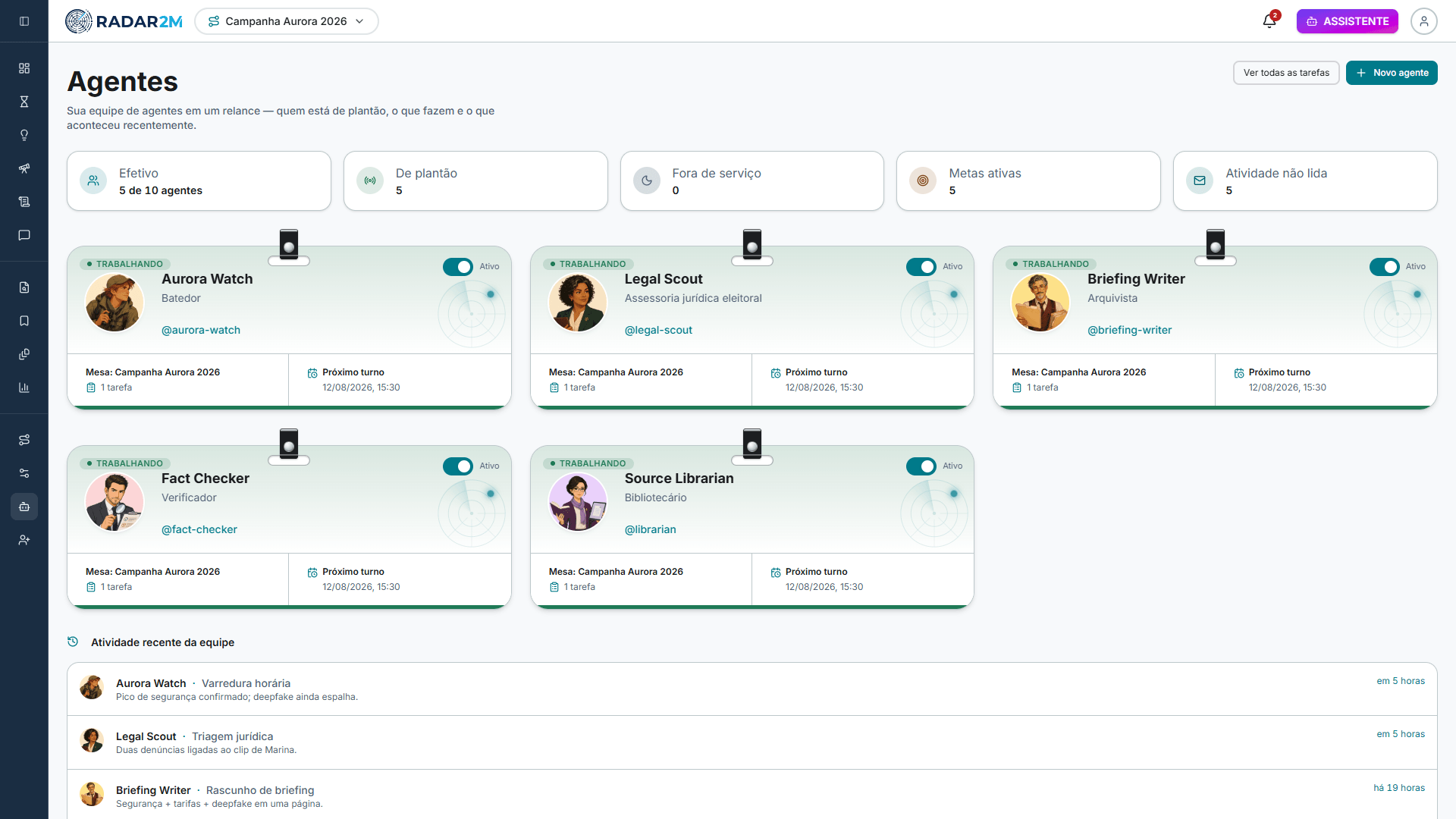Open the bar chart icon in sidebar
The image size is (1456, 819).
tap(24, 388)
